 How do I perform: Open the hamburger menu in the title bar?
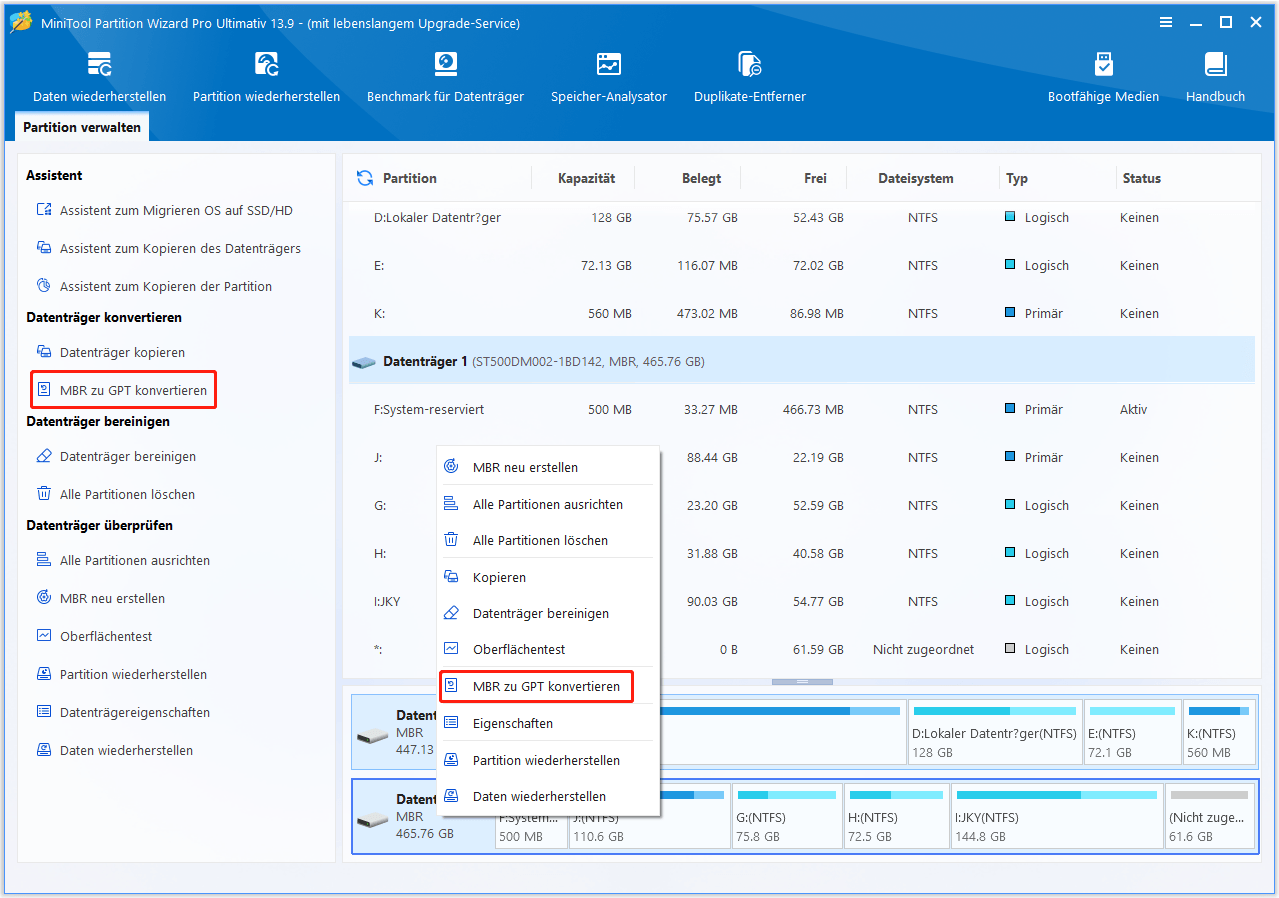click(1165, 22)
